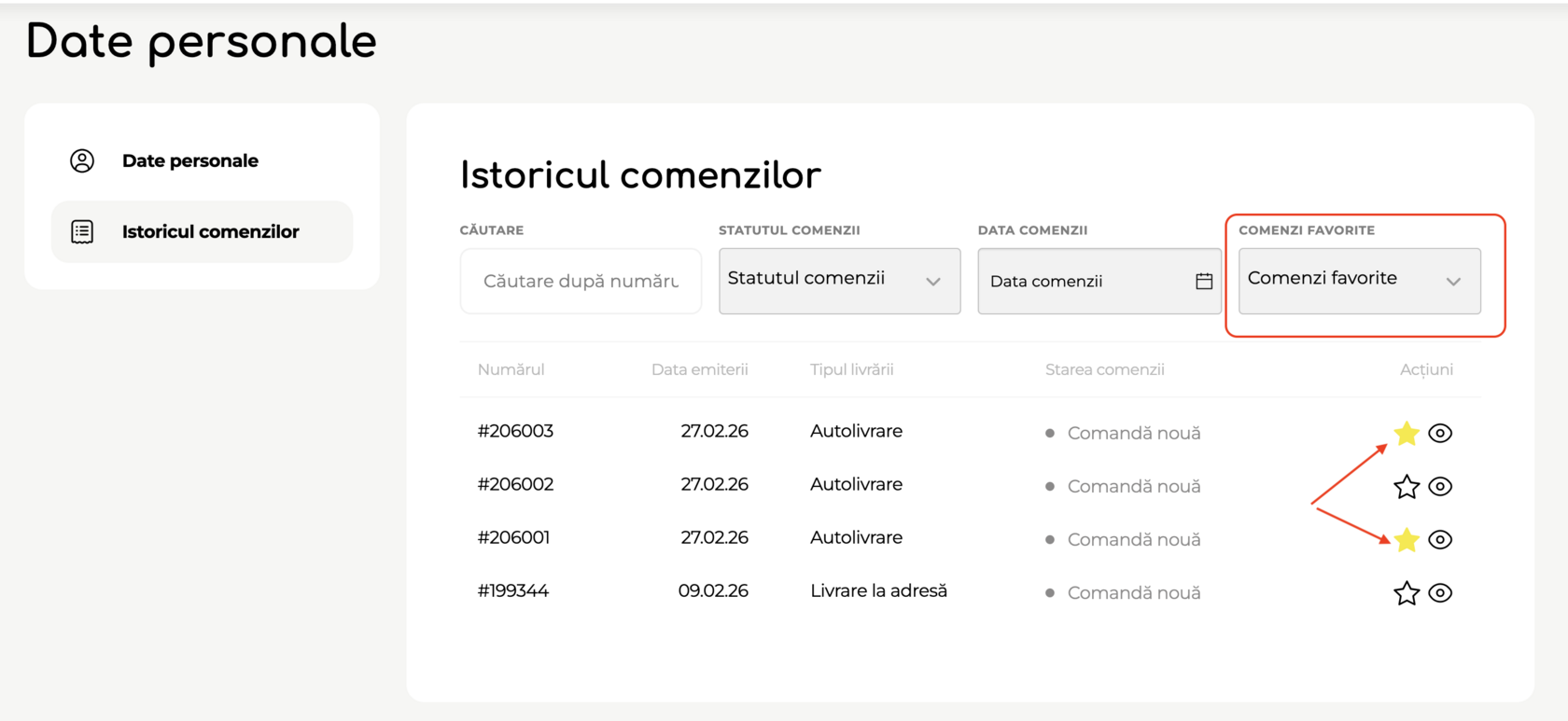Image resolution: width=1568 pixels, height=721 pixels.
Task: Mark order #206002 as favorite
Action: tap(1406, 486)
